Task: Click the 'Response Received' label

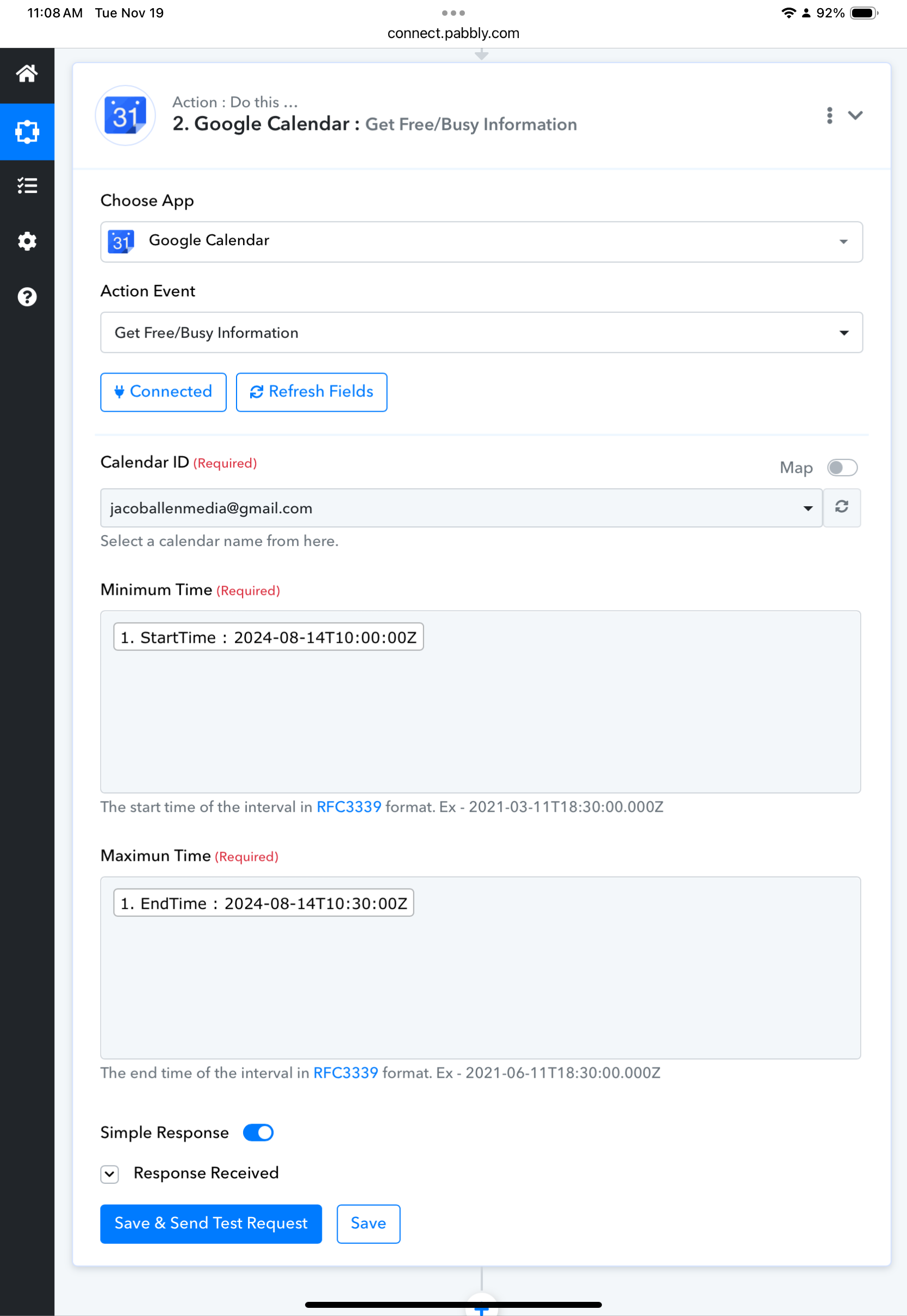Action: tap(206, 1173)
